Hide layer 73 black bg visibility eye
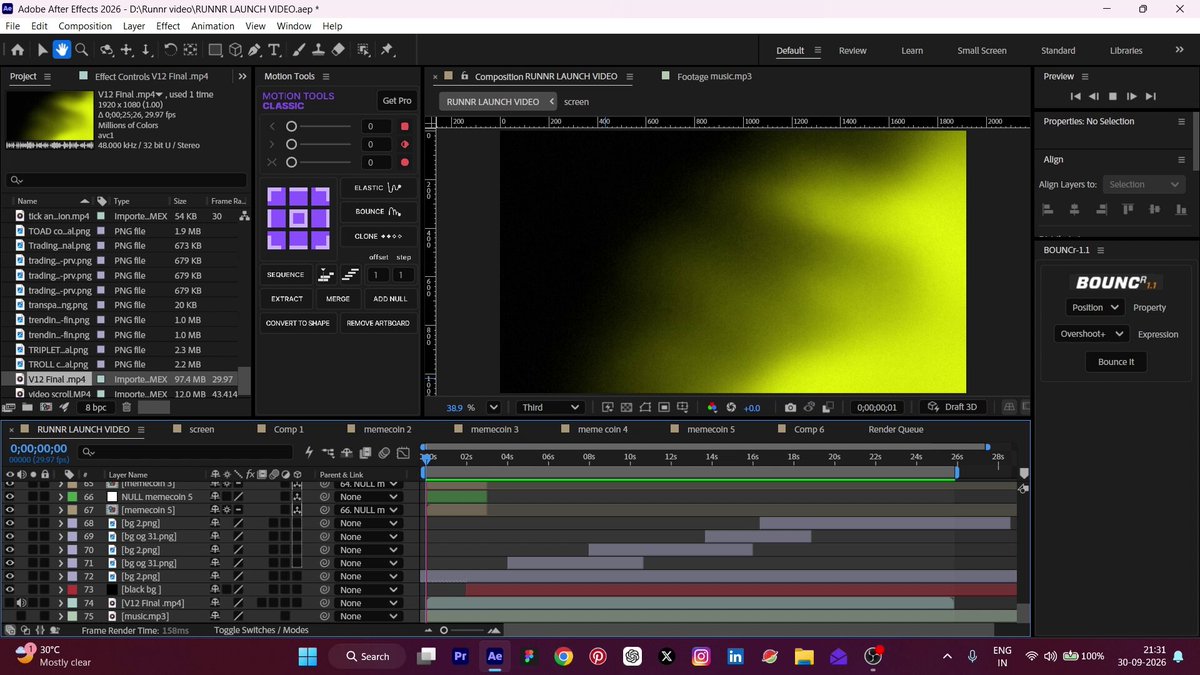 (x=10, y=590)
